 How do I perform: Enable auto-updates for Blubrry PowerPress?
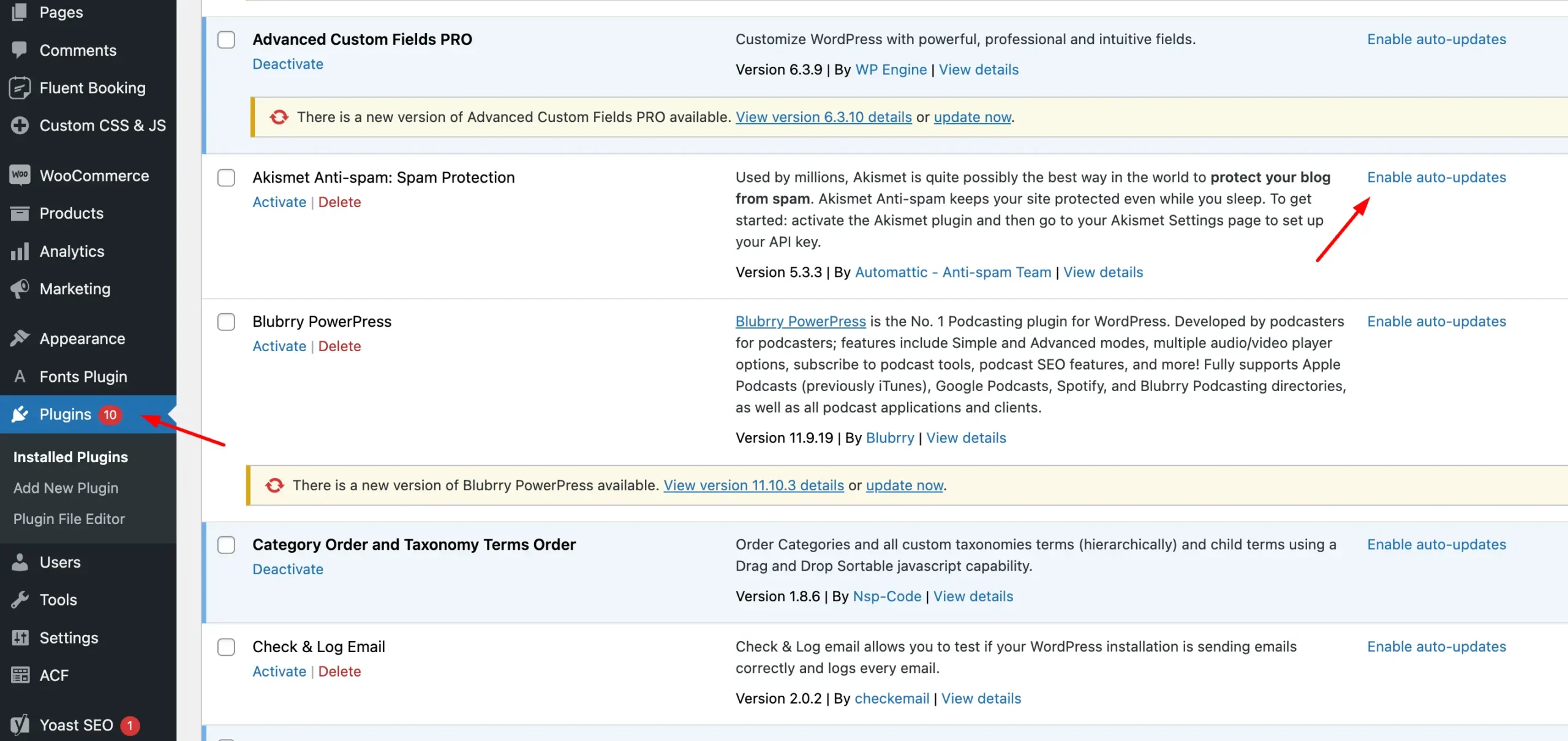point(1436,321)
